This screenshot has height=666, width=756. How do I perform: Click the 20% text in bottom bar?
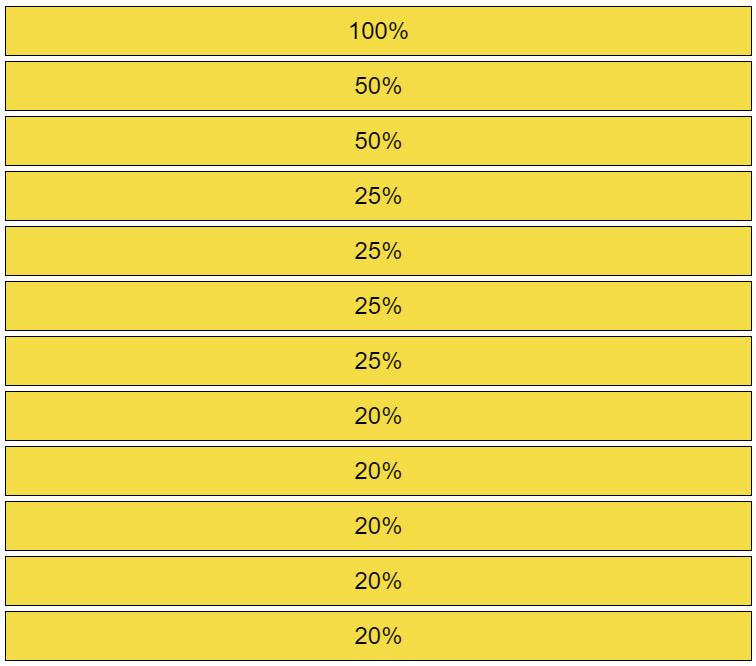click(378, 636)
